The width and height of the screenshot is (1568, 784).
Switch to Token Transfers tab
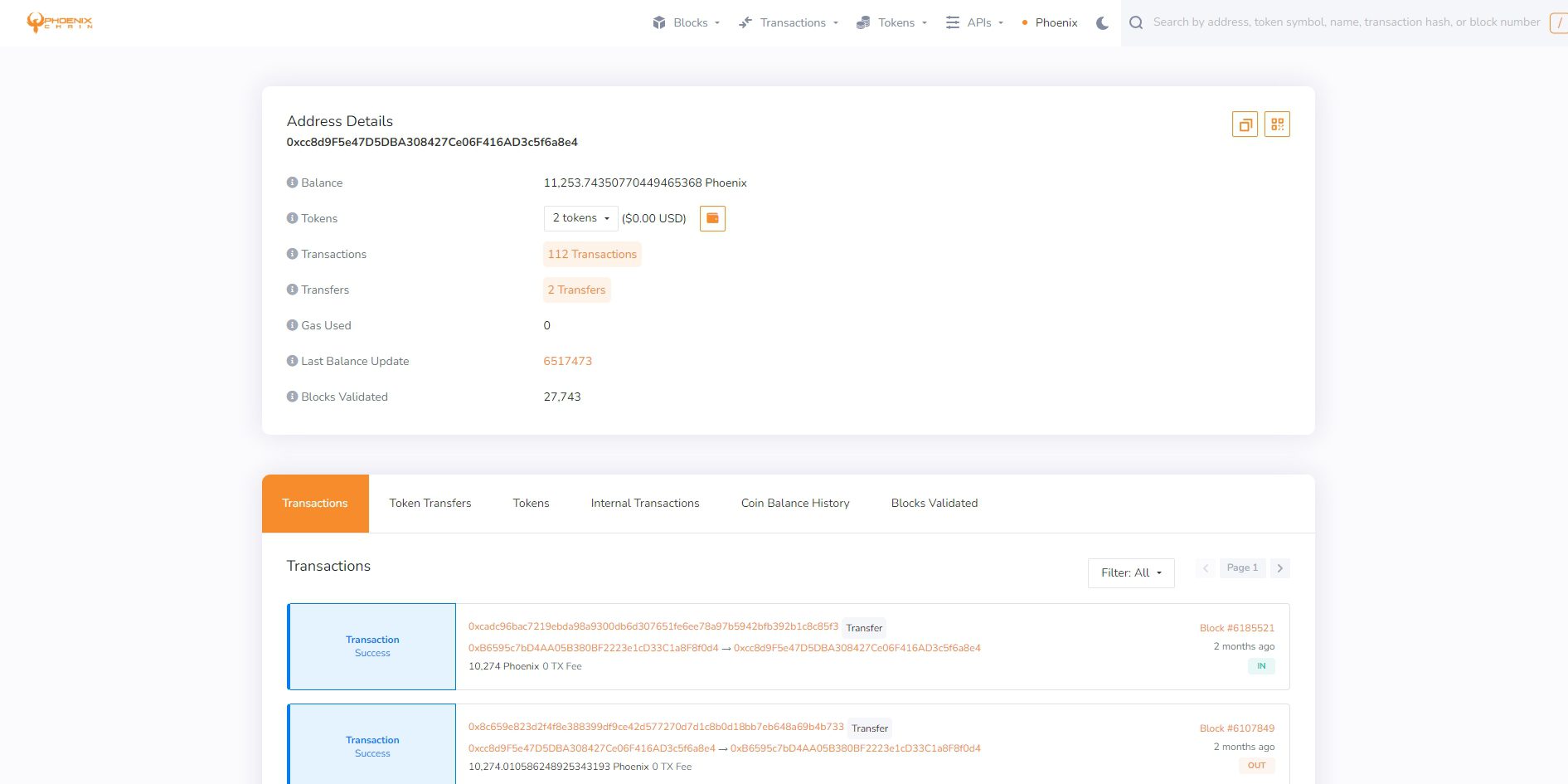[430, 504]
